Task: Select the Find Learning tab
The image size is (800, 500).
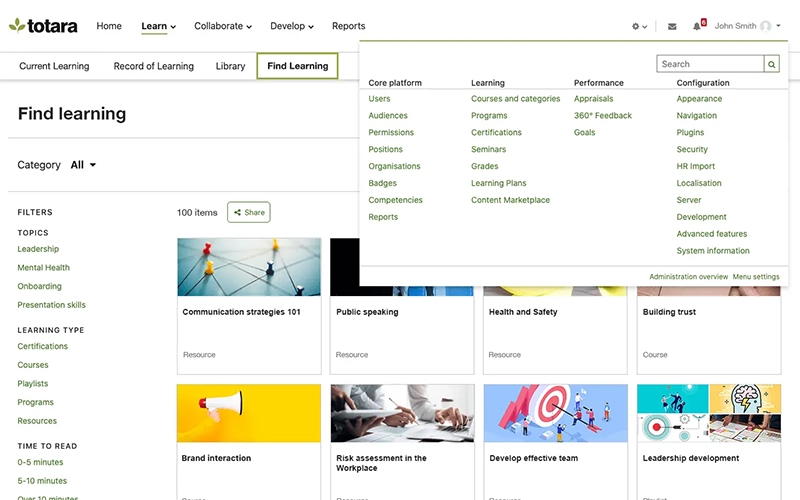Action: (297, 66)
